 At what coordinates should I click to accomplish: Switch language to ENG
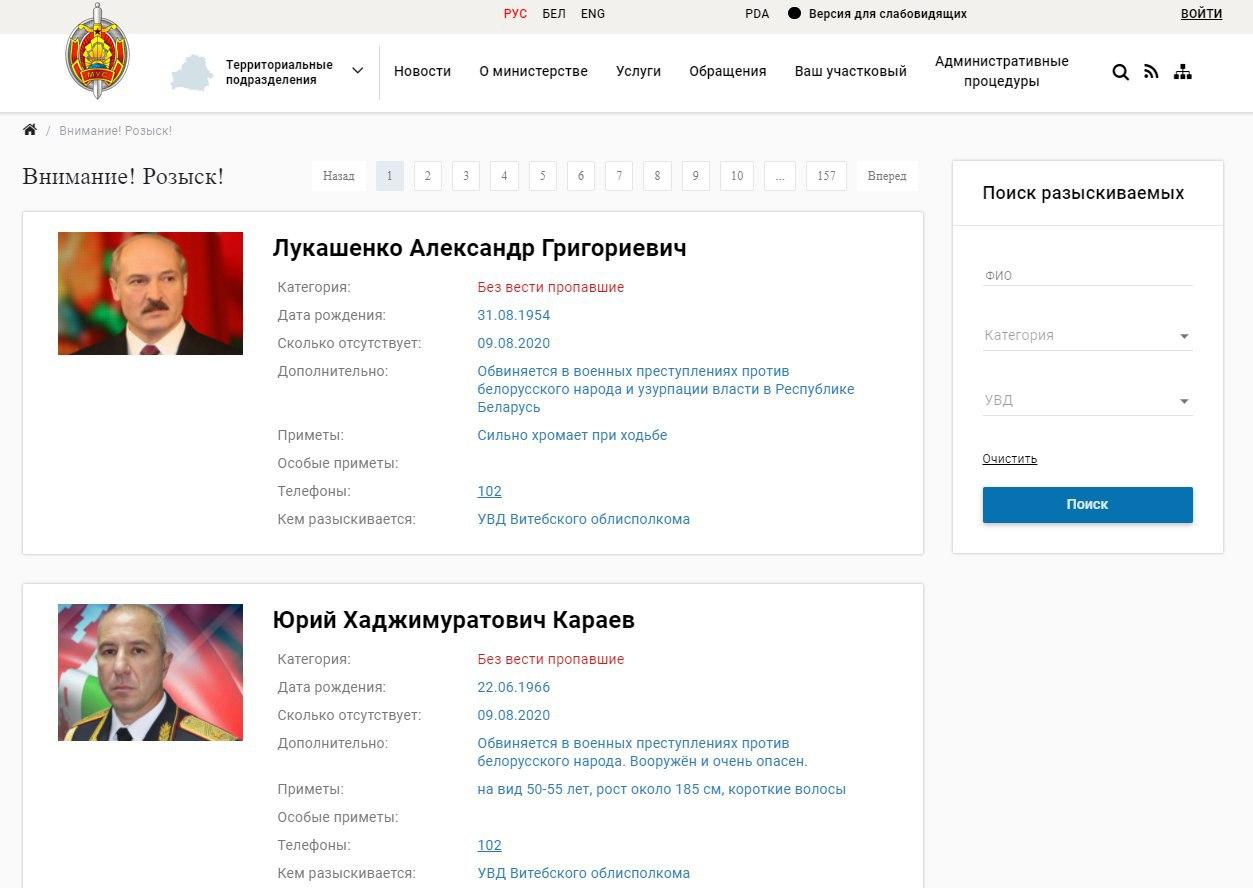(592, 14)
